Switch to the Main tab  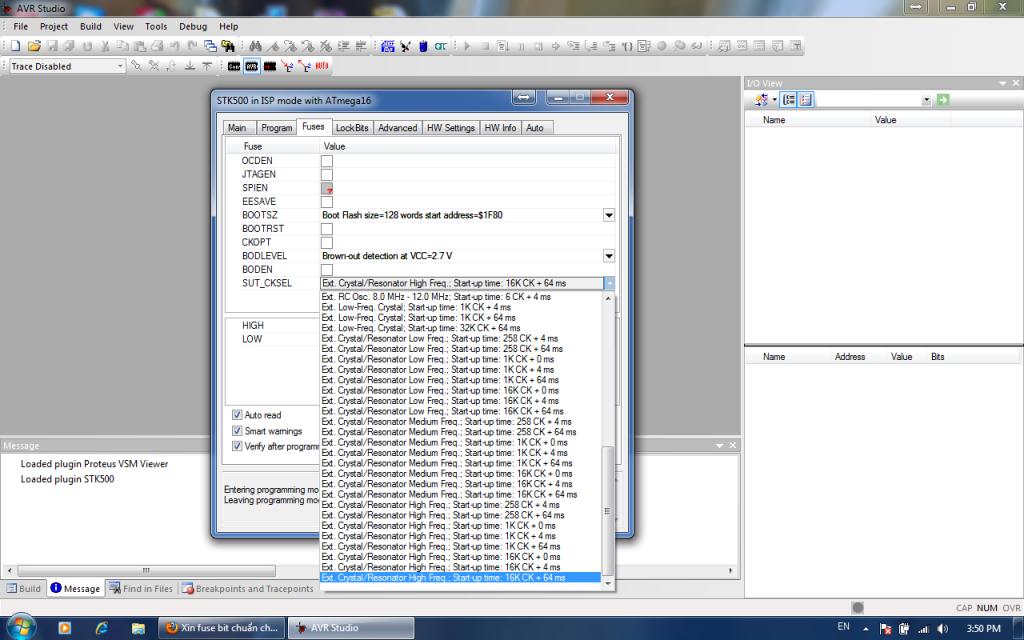[x=237, y=128]
